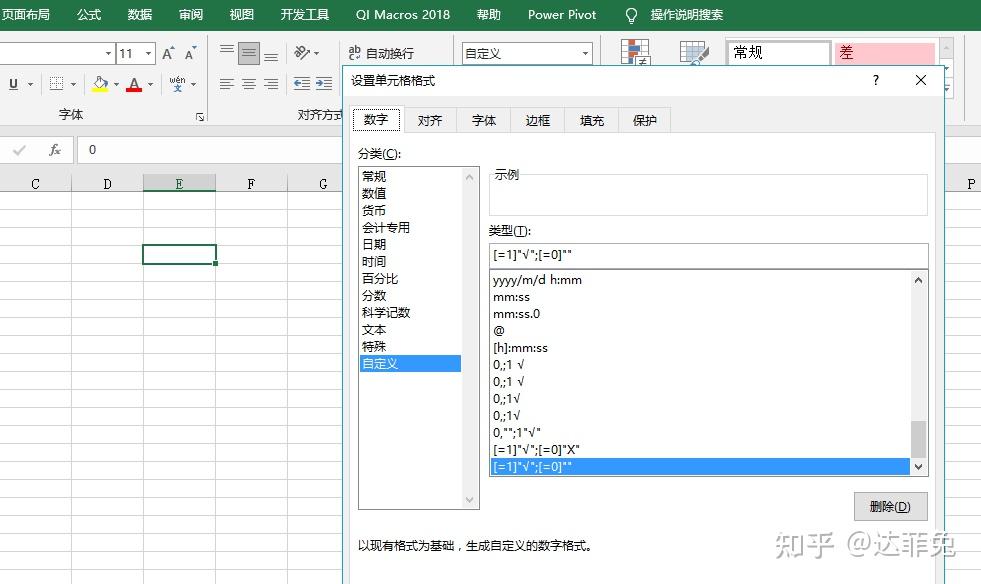The width and height of the screenshot is (981, 584).
Task: Select top align icon
Action: pyautogui.click(x=226, y=52)
